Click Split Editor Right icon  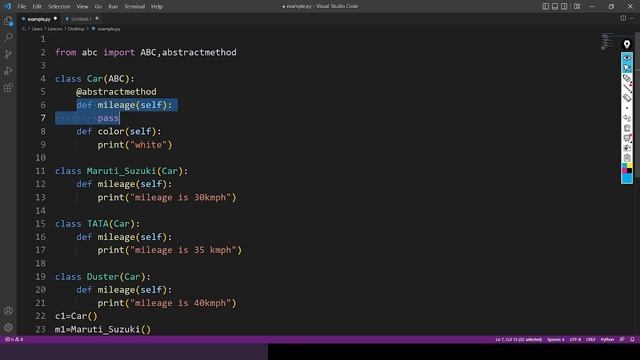click(623, 18)
